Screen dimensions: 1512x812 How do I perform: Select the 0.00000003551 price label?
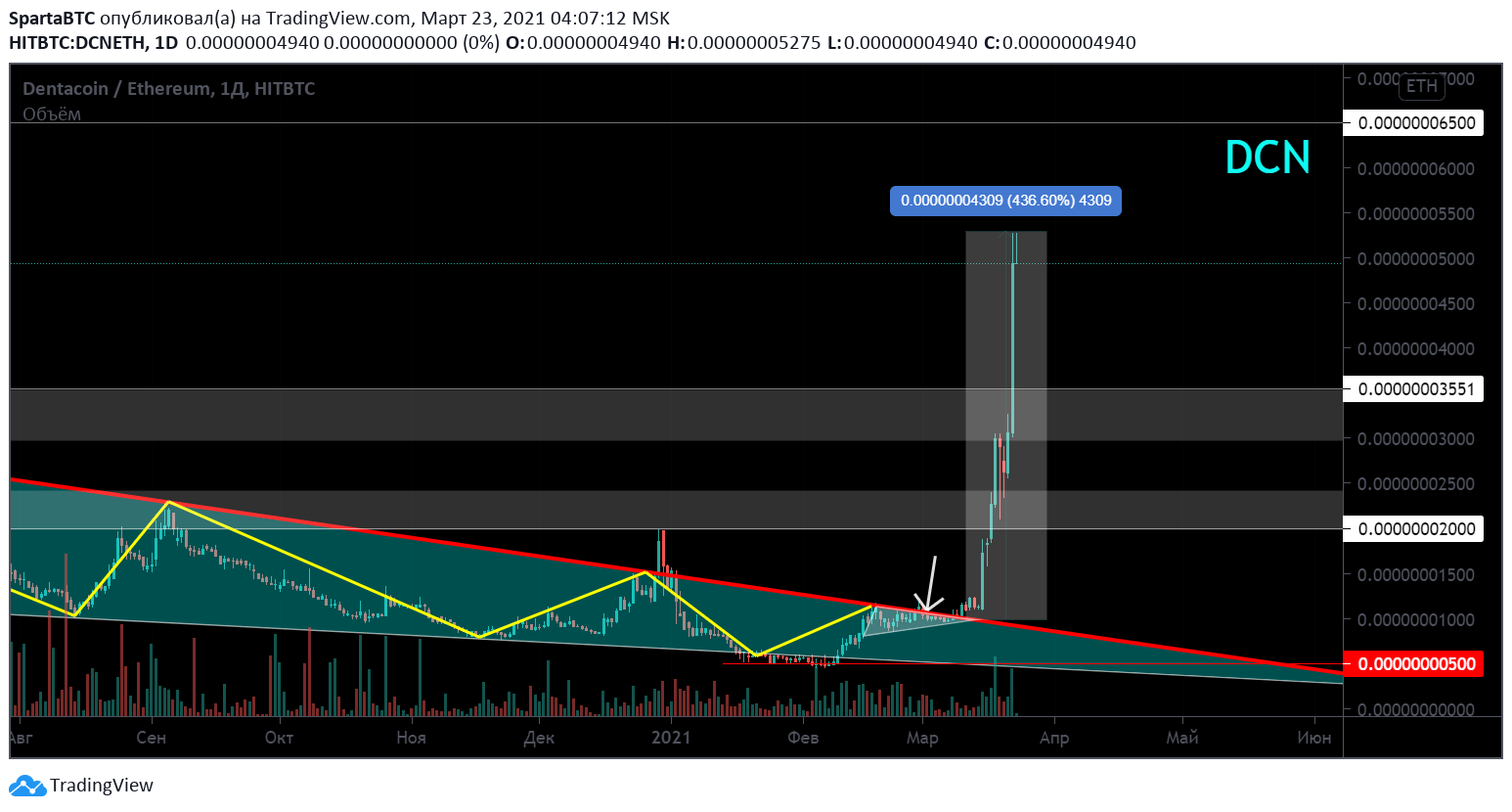click(1415, 389)
